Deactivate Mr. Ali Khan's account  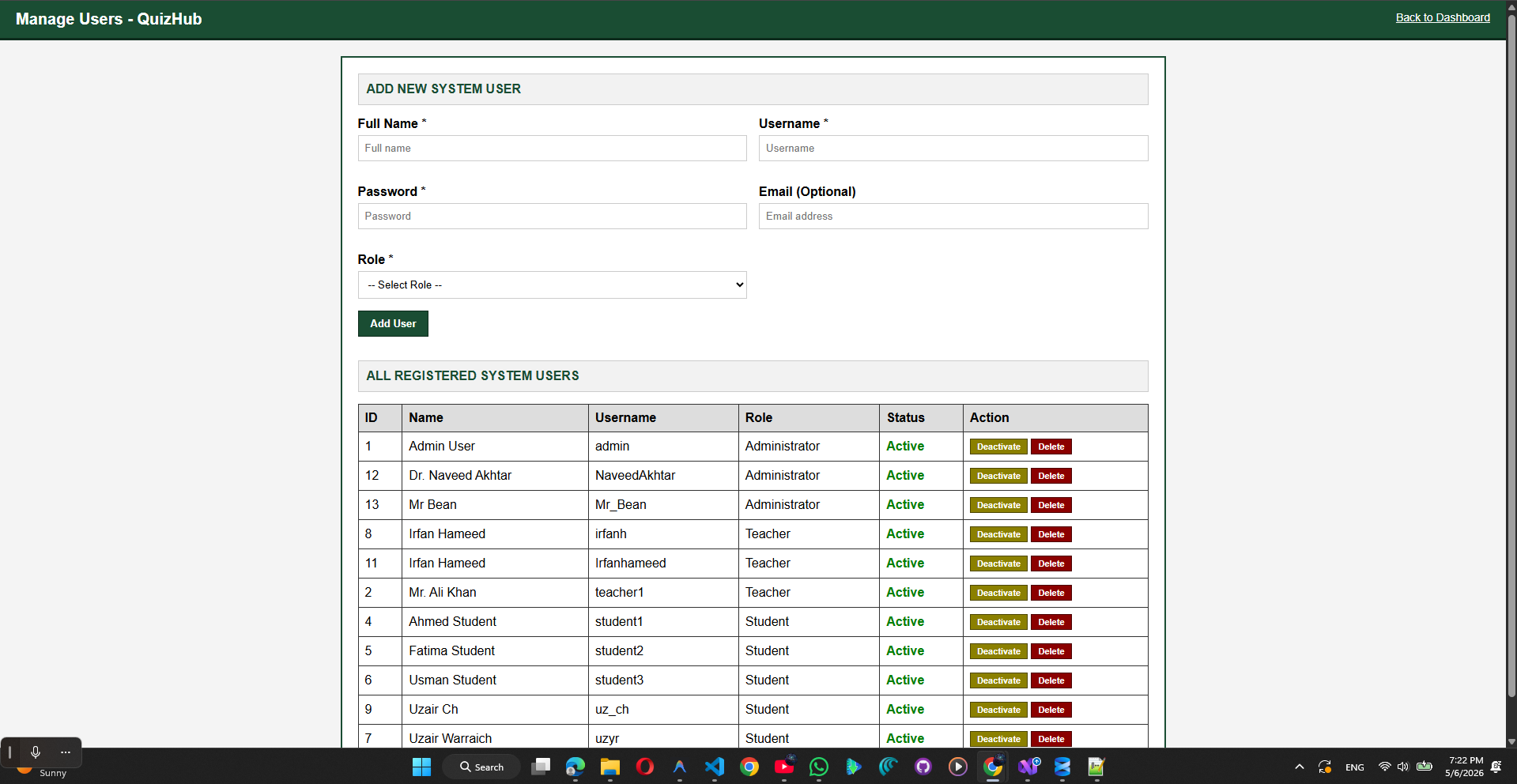(998, 593)
